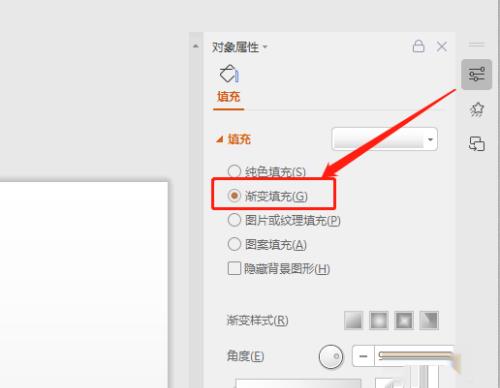This screenshot has width=500, height=388.
Task: Click the sidebar collapse handle at top right
Action: (x=476, y=44)
